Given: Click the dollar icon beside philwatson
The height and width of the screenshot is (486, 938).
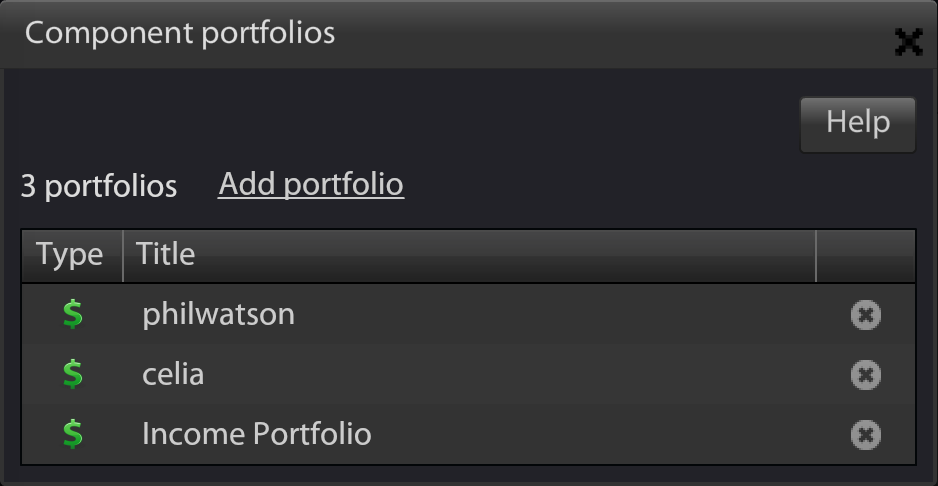Looking at the screenshot, I should (72, 314).
